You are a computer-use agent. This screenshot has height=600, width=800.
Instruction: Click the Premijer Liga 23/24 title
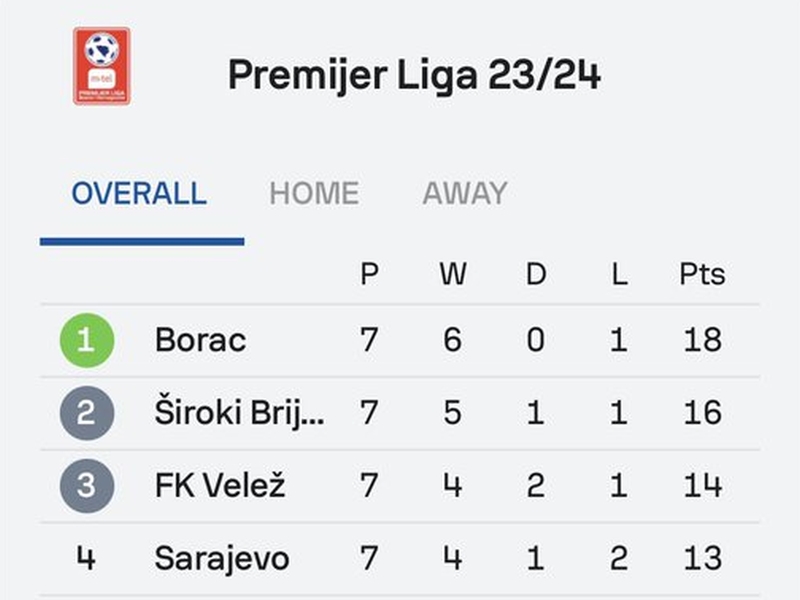pyautogui.click(x=414, y=74)
